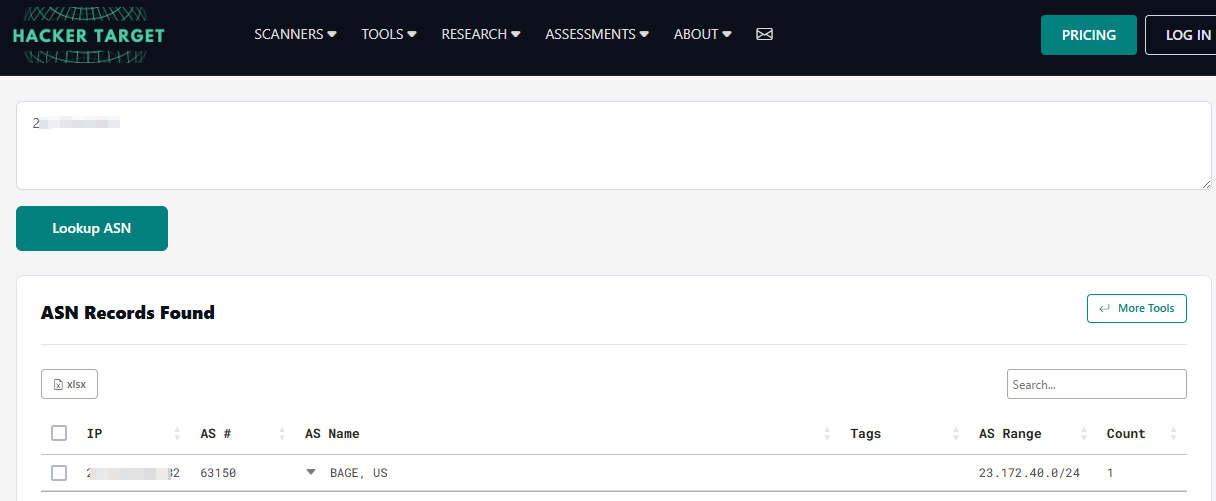
Task: Open the Scanners dropdown menu
Action: click(x=295, y=34)
